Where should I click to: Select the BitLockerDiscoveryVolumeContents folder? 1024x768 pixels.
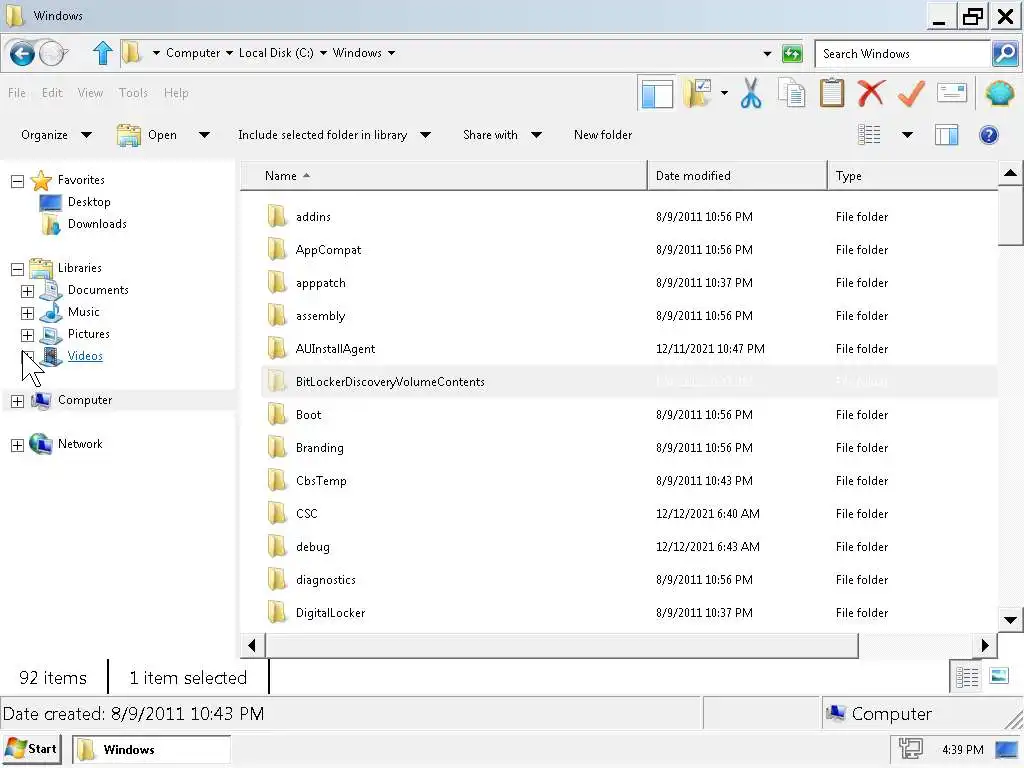pos(629,382)
